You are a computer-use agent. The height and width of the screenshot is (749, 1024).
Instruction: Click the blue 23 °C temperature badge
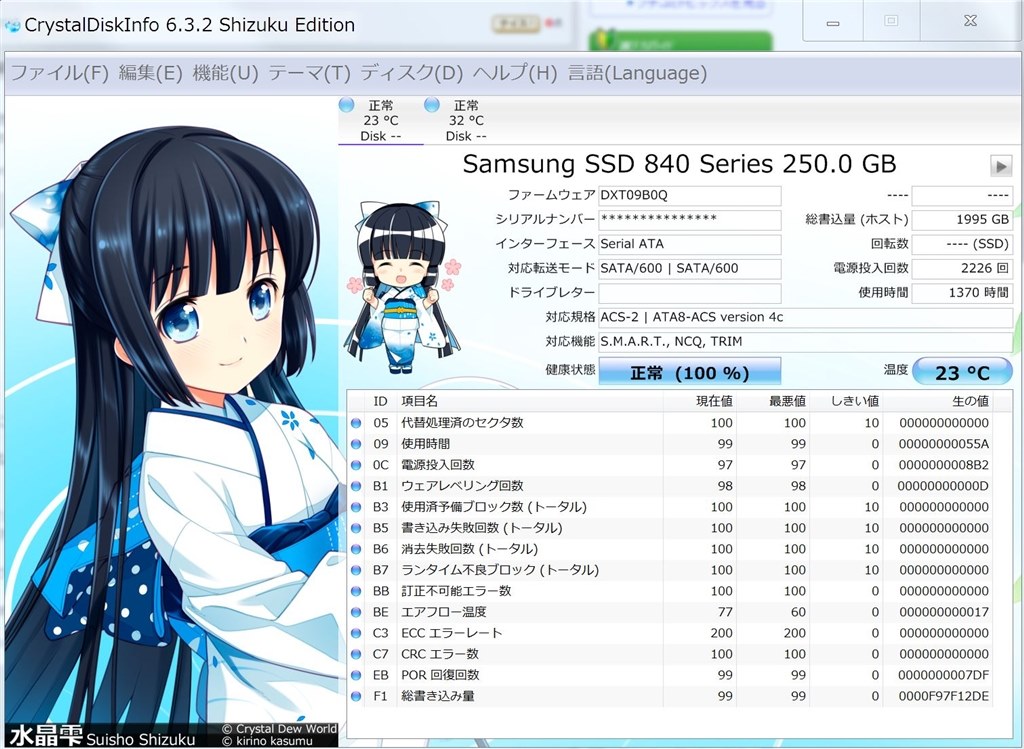pyautogui.click(x=962, y=370)
